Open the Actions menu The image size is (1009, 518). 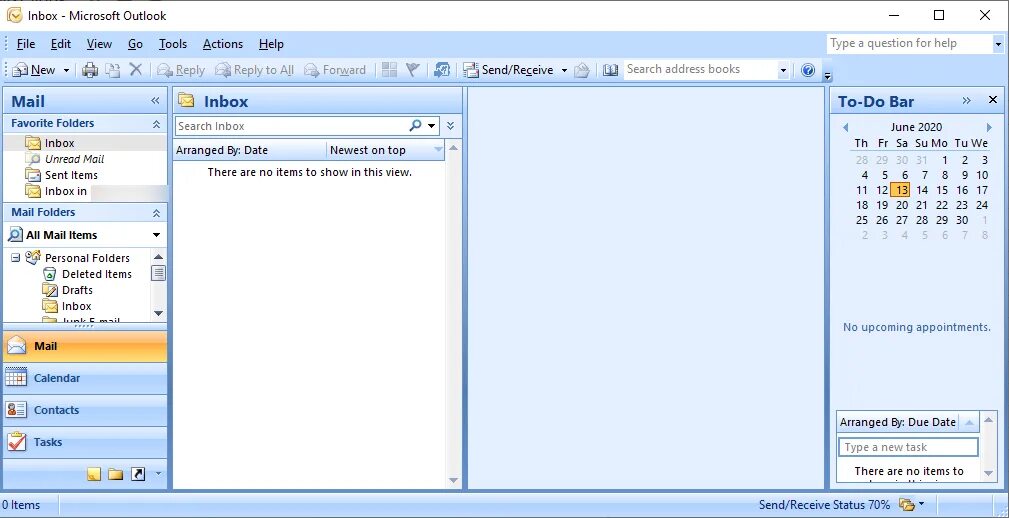coord(223,44)
